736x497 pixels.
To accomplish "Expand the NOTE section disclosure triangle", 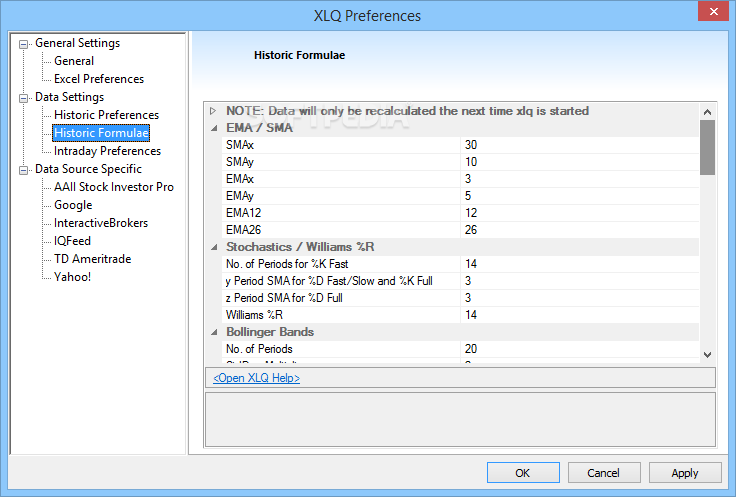I will (x=213, y=111).
